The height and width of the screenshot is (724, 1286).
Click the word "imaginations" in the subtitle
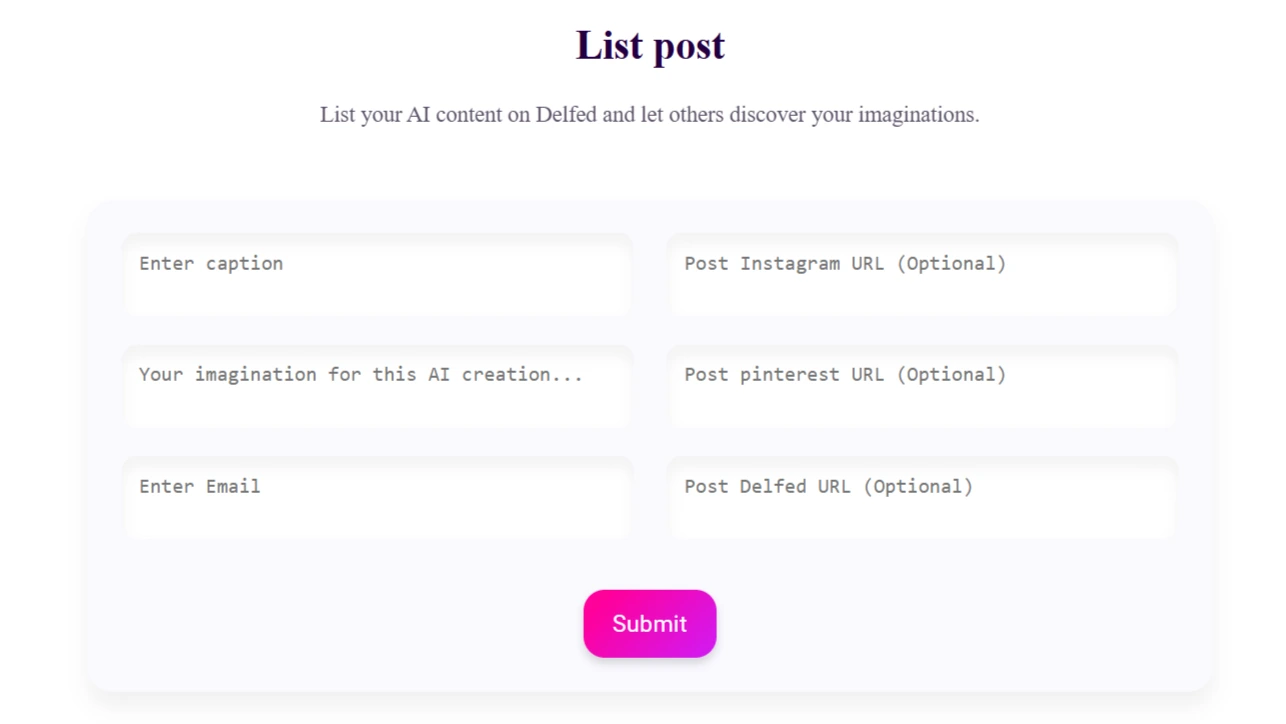click(916, 115)
